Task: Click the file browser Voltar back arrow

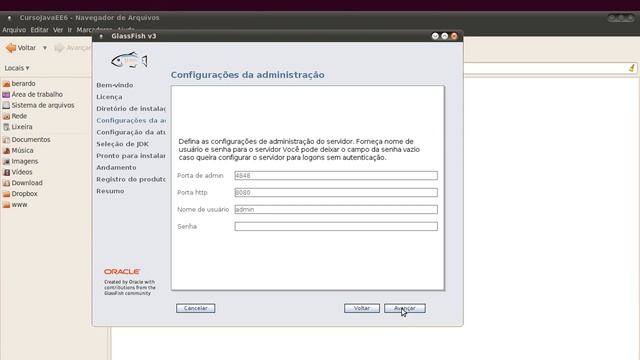Action: (x=21, y=48)
